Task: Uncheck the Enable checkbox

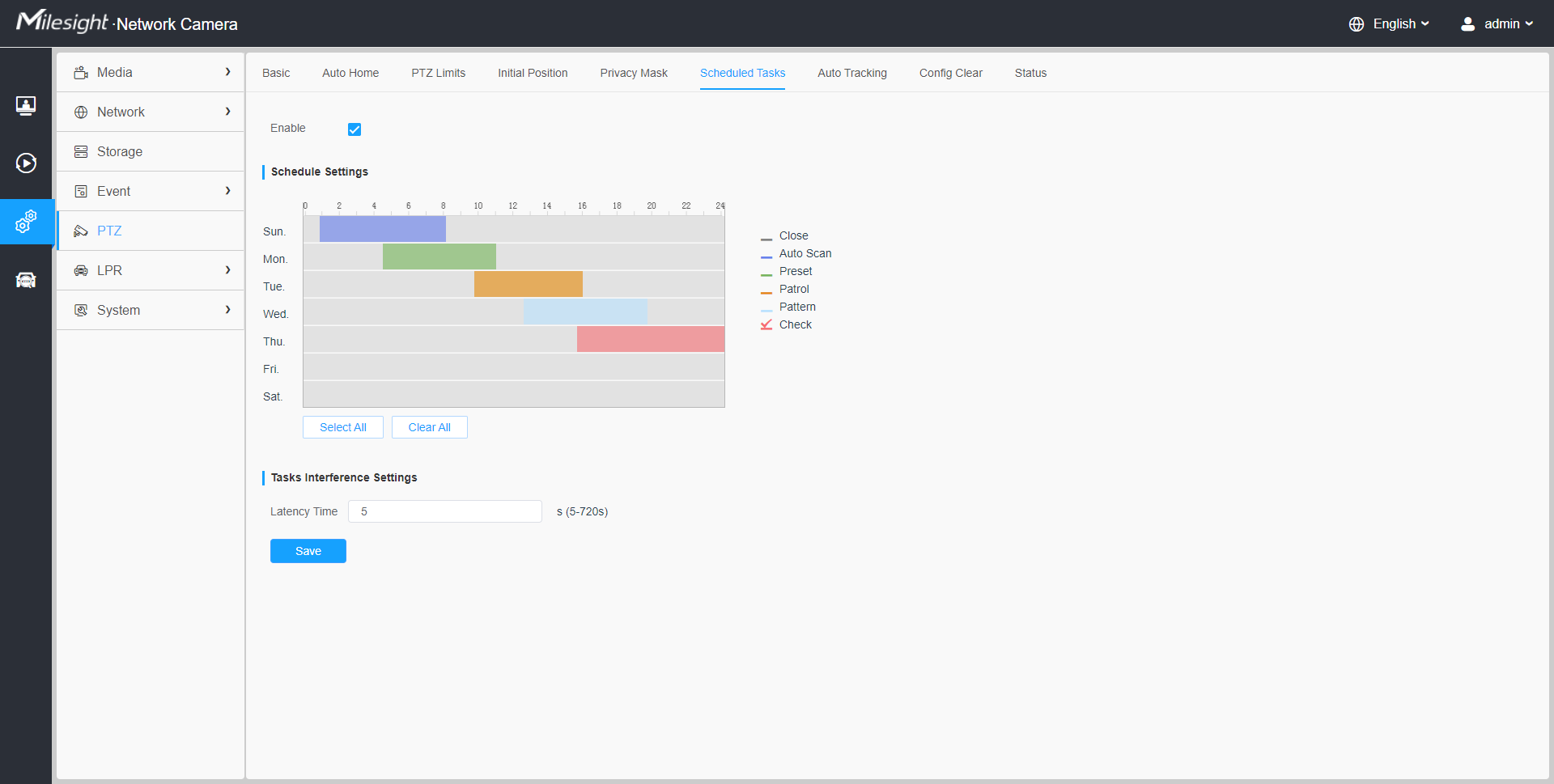Action: point(355,129)
